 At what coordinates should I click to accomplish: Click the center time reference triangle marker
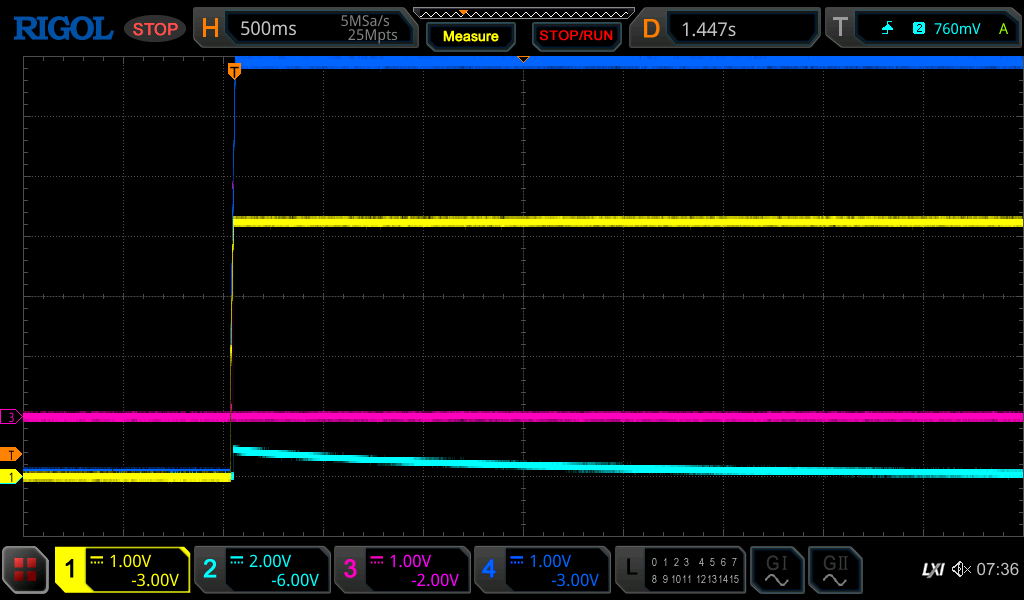pyautogui.click(x=523, y=59)
